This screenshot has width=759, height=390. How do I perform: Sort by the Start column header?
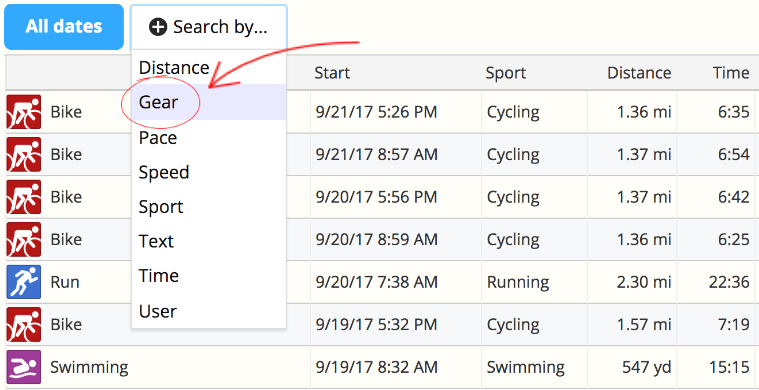point(332,73)
